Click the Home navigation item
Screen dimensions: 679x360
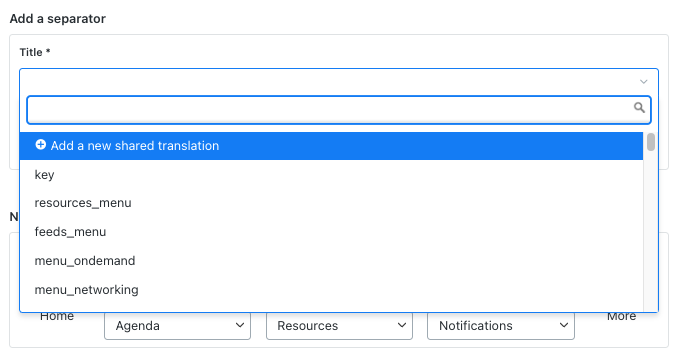coord(57,316)
